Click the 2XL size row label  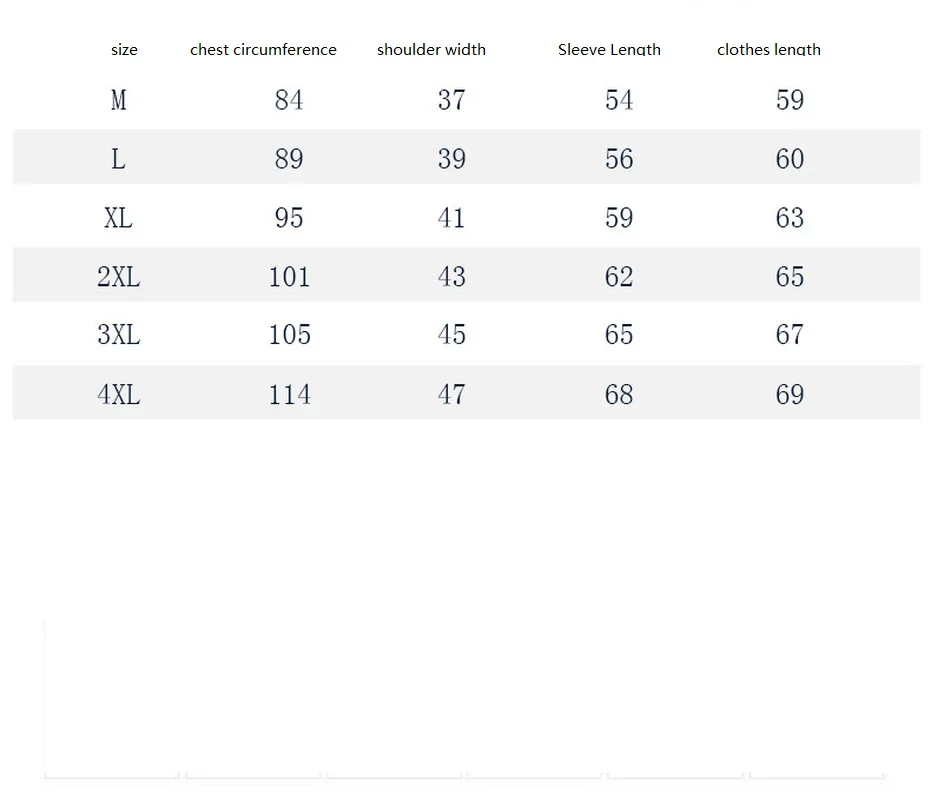119,276
